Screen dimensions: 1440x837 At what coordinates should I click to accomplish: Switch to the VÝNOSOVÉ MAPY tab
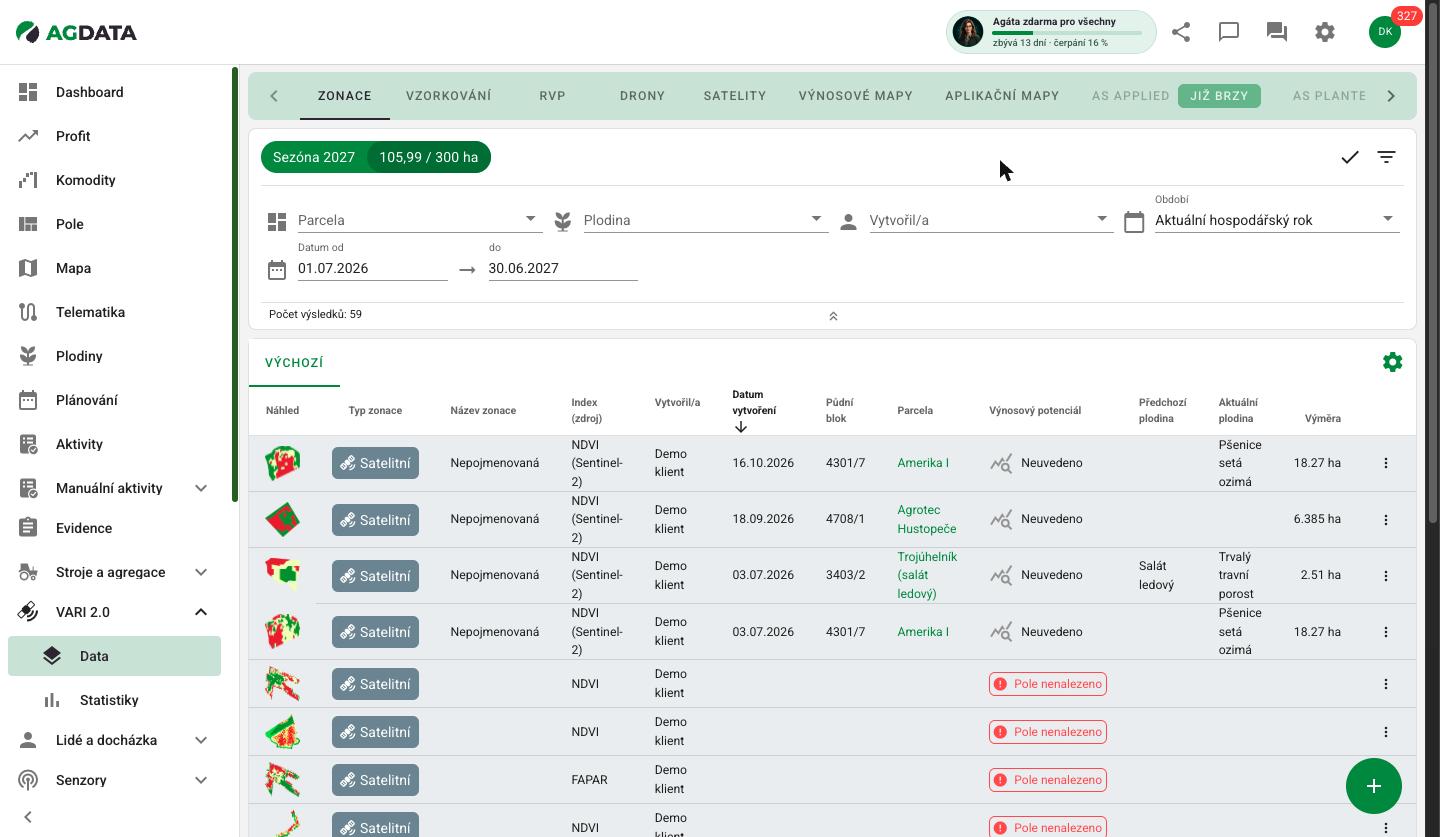coord(856,96)
